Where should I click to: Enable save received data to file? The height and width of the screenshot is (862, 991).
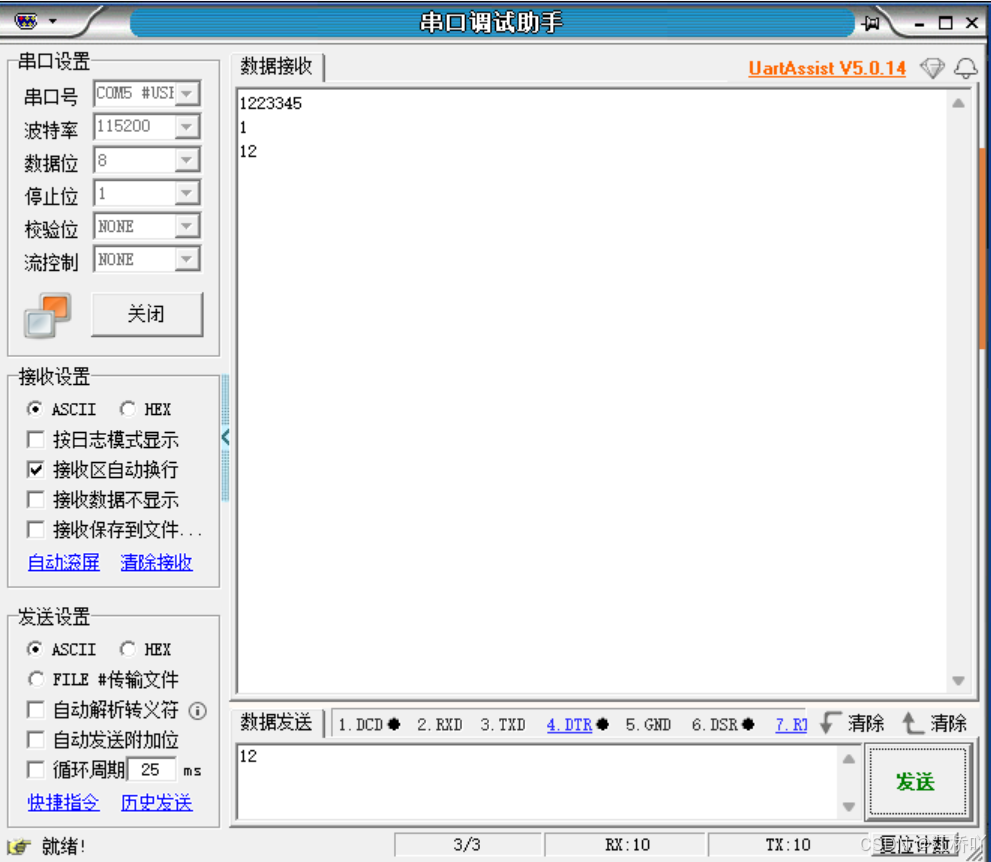tap(35, 530)
